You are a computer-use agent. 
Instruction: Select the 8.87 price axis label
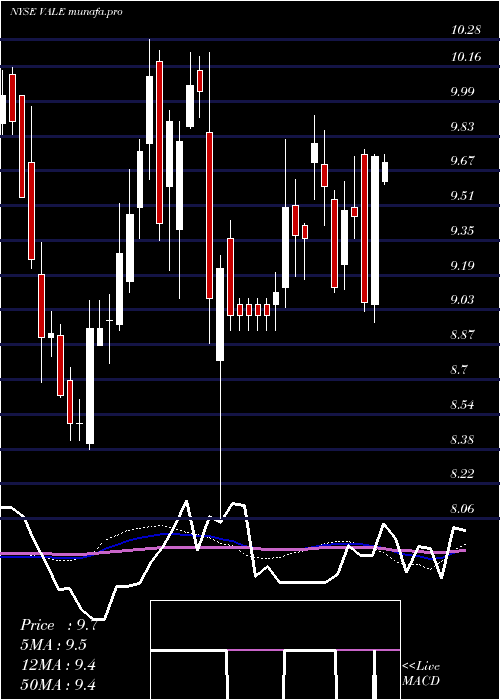tap(462, 335)
